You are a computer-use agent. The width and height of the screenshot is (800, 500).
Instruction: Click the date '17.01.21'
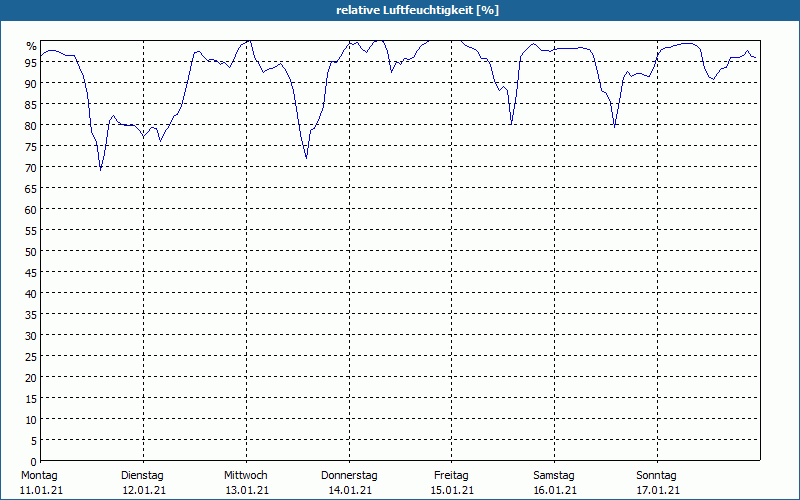tap(658, 490)
